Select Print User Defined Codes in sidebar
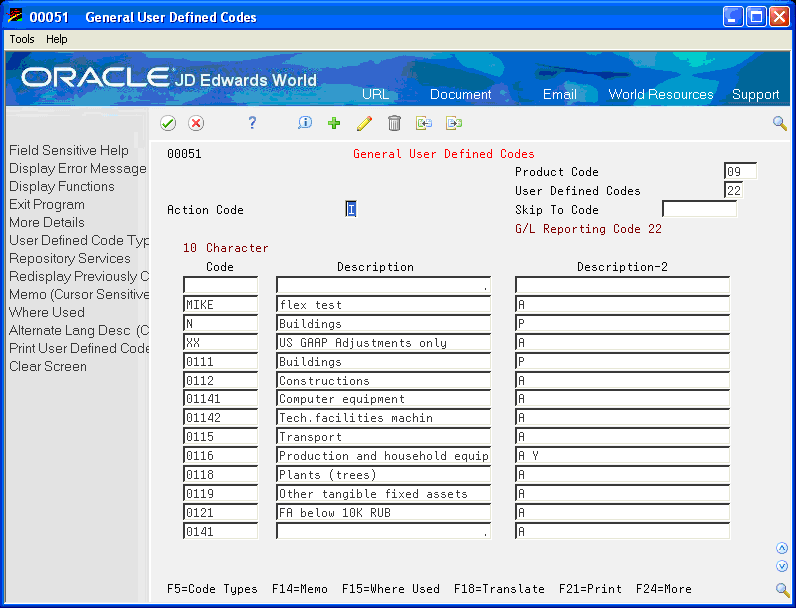The width and height of the screenshot is (796, 608). [x=79, y=348]
